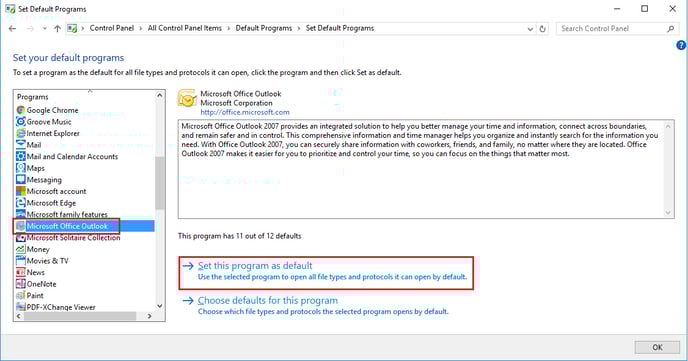Select Microsoft Edge in the list

tap(51, 203)
